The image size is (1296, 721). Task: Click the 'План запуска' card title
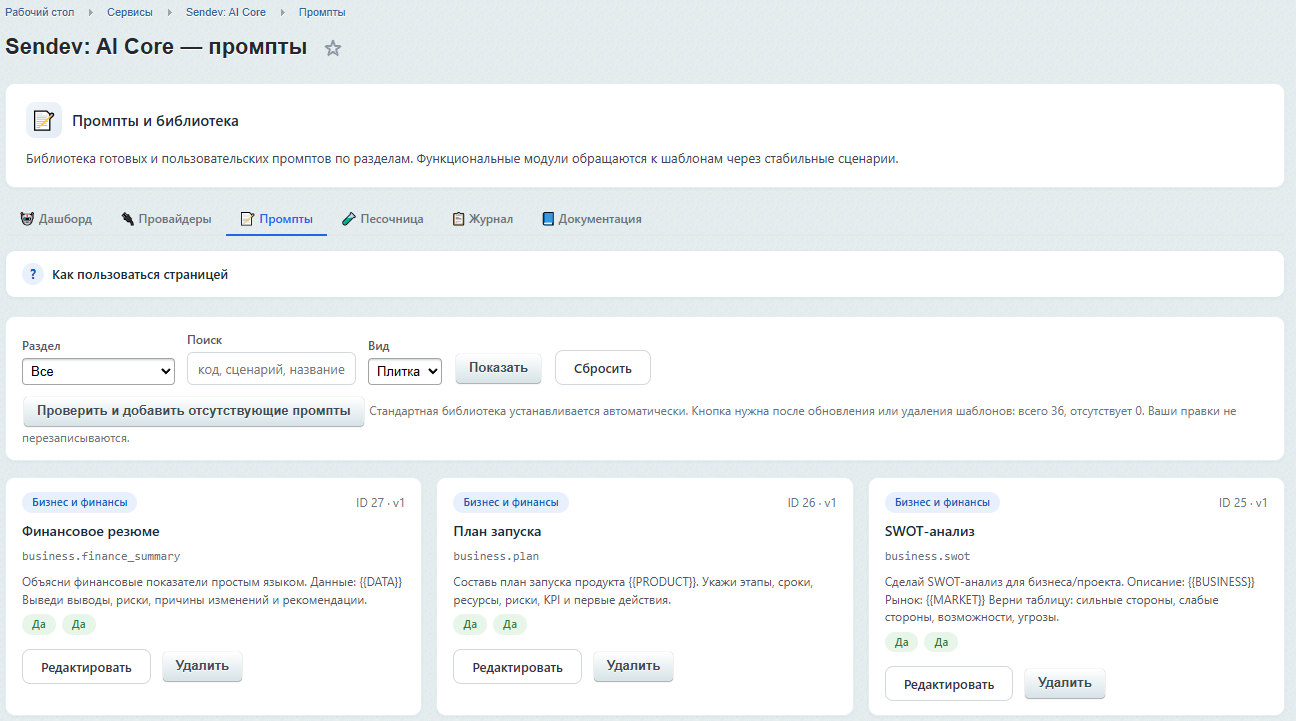coord(497,531)
